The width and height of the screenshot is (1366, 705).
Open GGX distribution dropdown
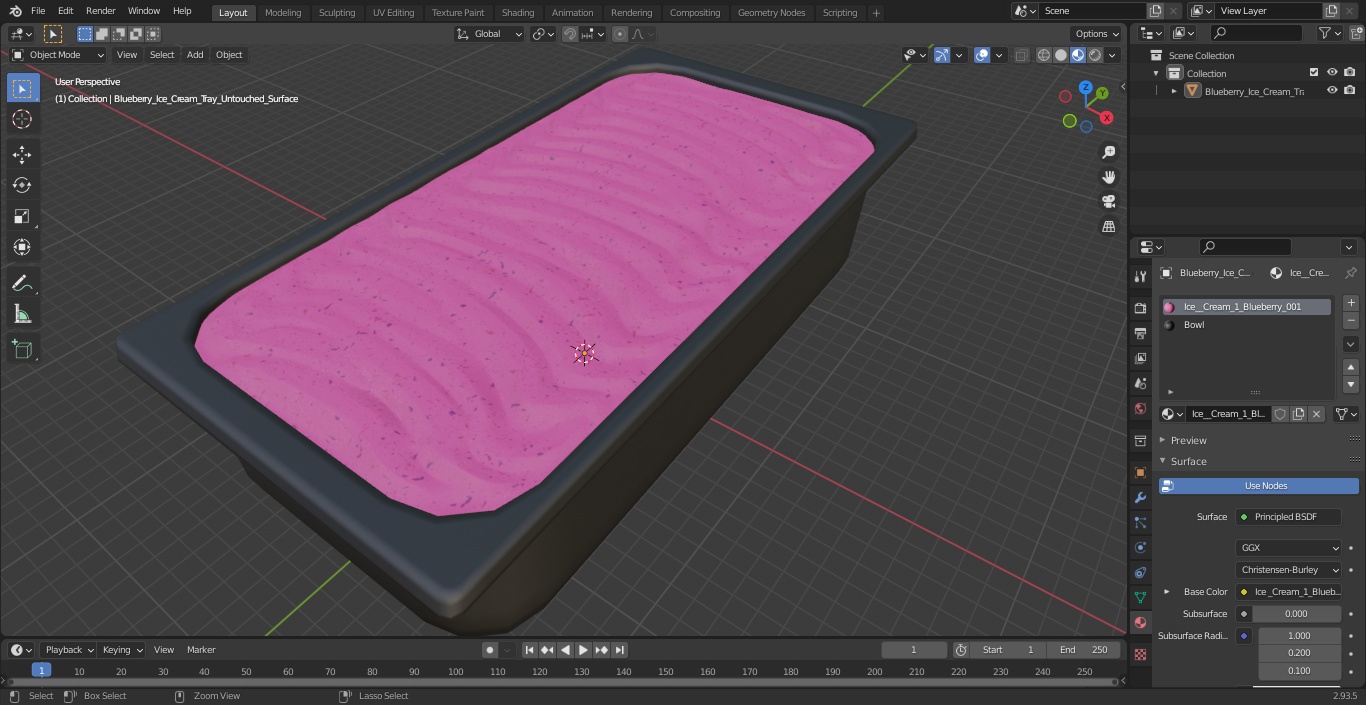click(1288, 548)
